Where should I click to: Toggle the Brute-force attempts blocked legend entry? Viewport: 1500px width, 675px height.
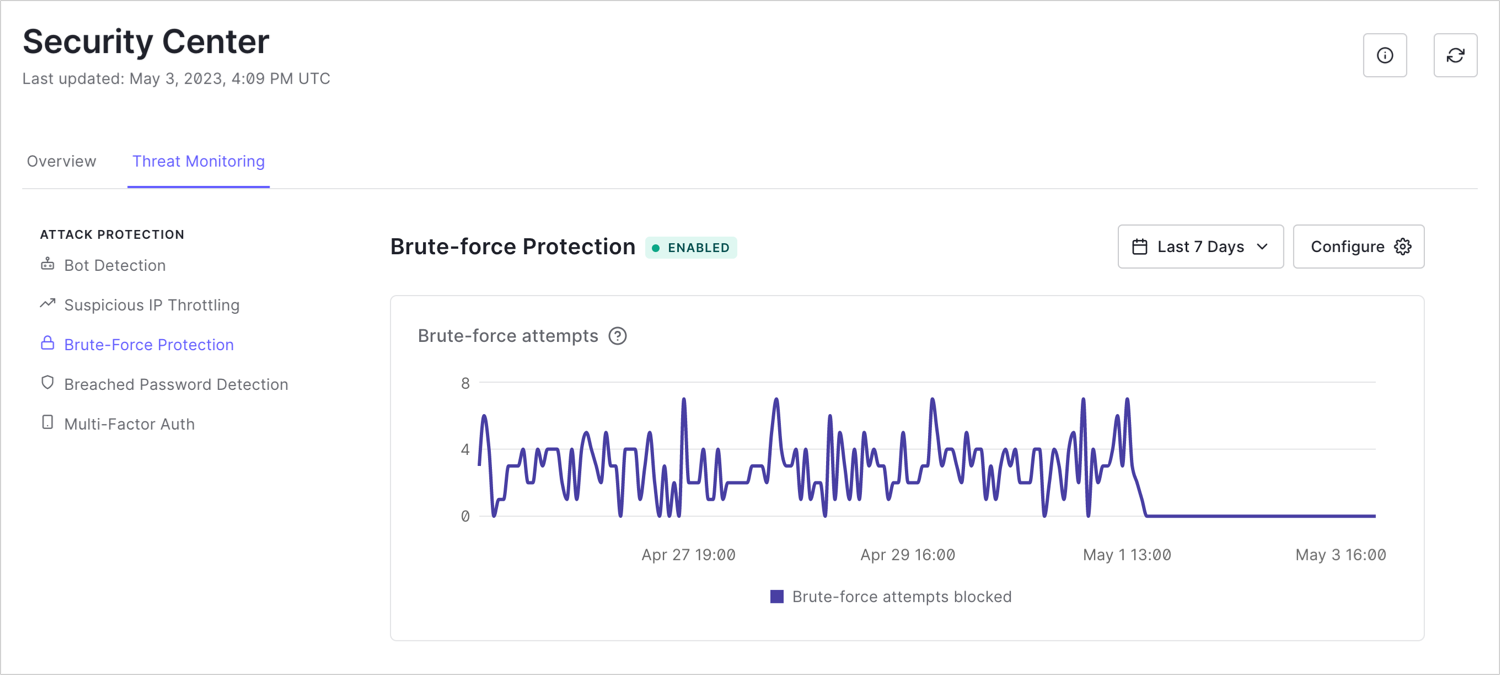pyautogui.click(x=889, y=596)
